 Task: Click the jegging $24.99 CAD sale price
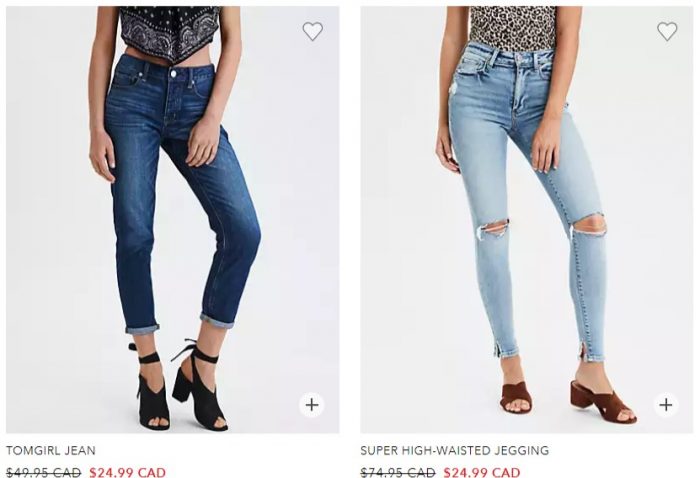[482, 472]
